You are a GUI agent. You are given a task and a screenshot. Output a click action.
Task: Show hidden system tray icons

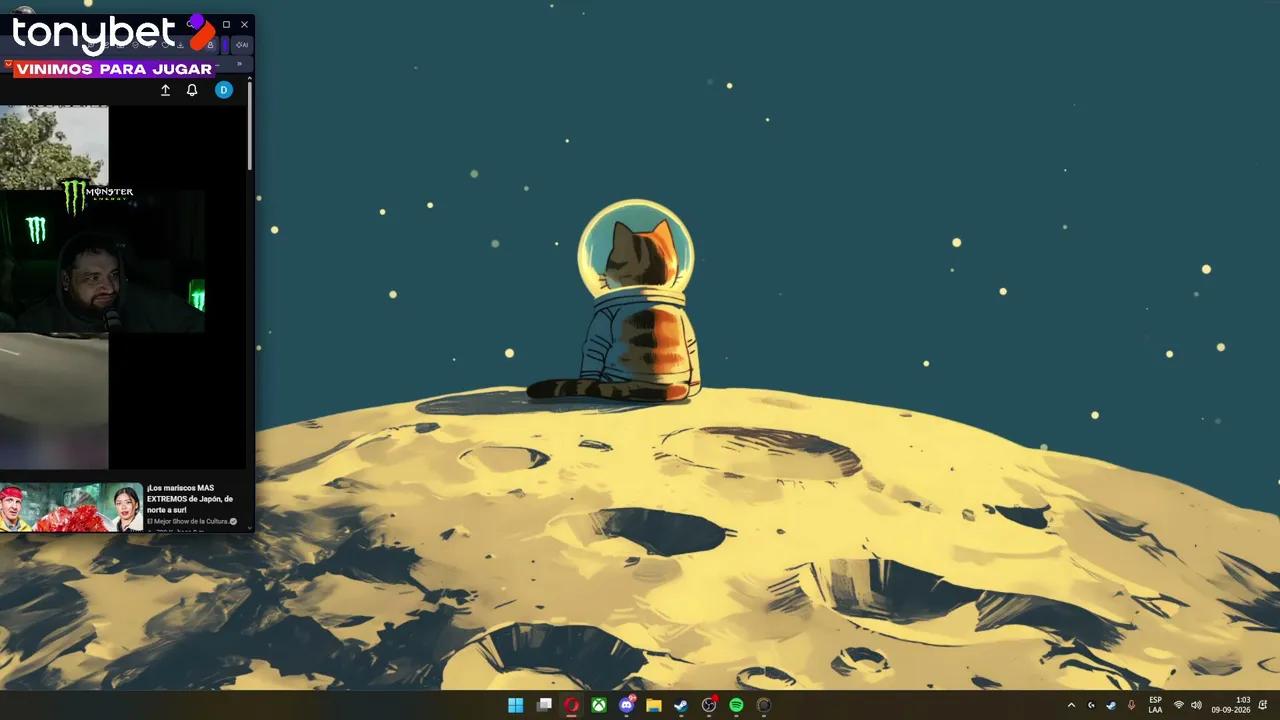pos(1071,705)
